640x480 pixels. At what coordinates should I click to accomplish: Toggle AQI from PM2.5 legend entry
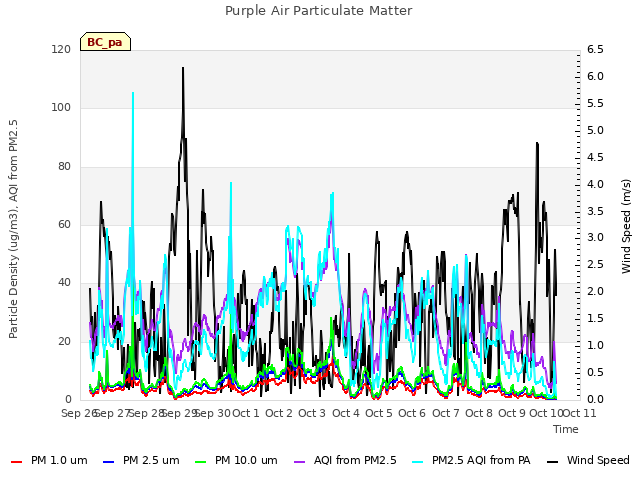[345, 460]
